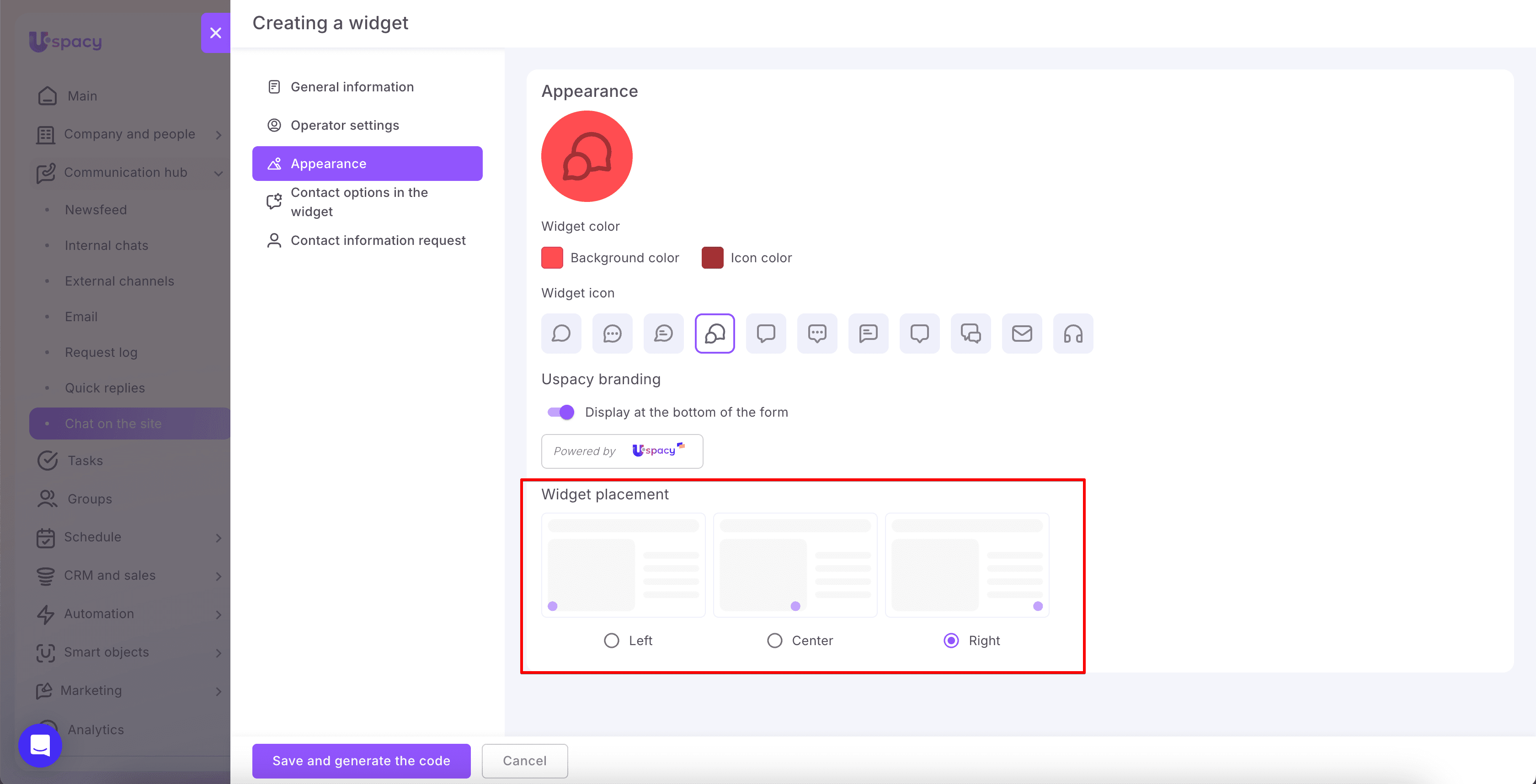Screen dimensions: 1536x784
Task: Collapse the Communication hub chevron
Action: 219,173
